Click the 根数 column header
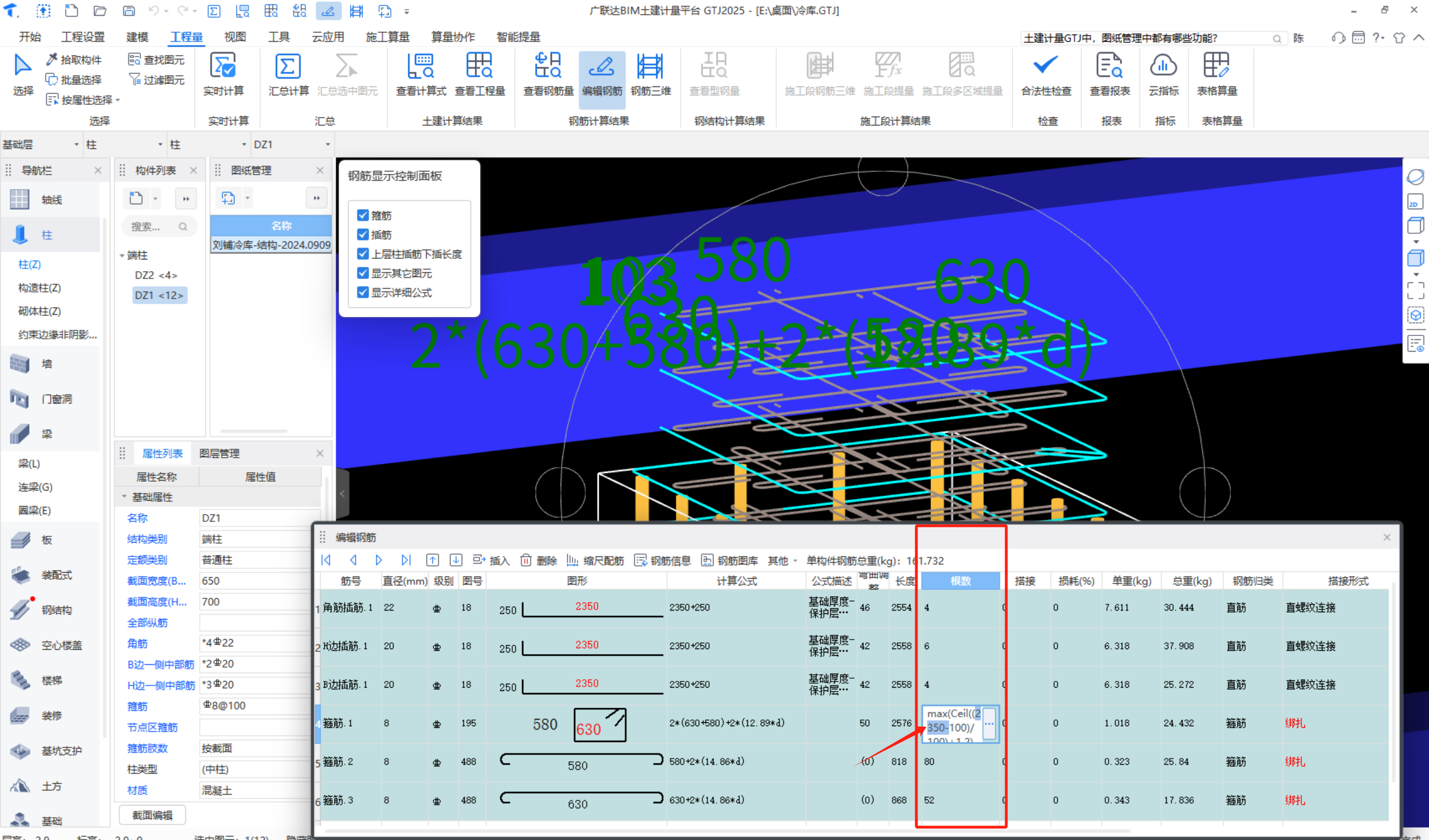This screenshot has height=840, width=1429. click(x=960, y=580)
